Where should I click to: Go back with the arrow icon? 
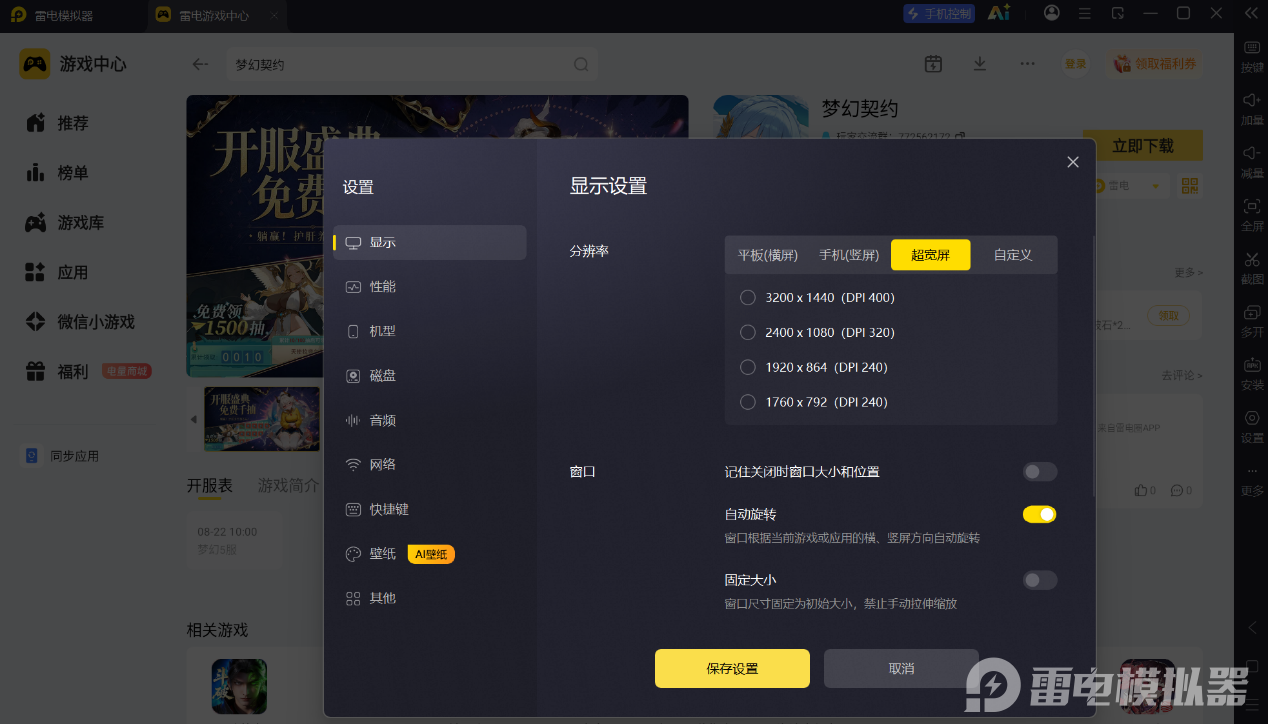tap(201, 64)
